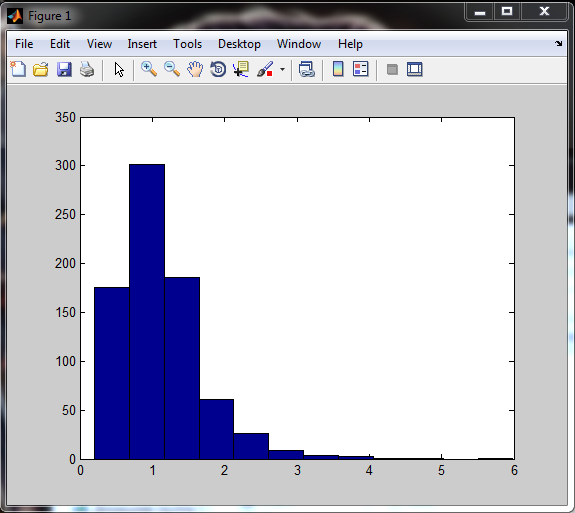The width and height of the screenshot is (575, 513).
Task: Open the View menu
Action: [99, 44]
